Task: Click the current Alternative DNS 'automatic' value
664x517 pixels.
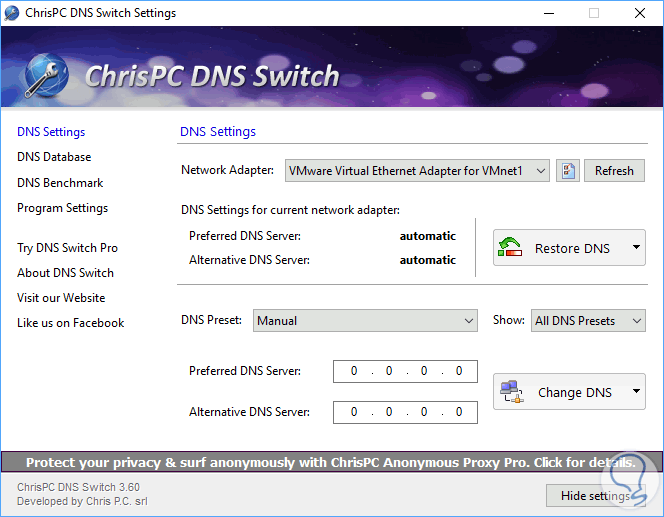Action: (x=428, y=260)
